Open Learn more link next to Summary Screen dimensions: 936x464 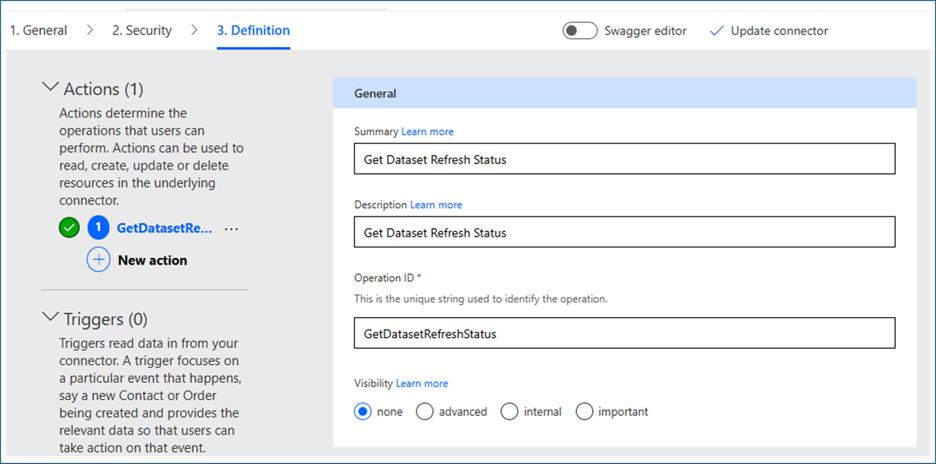[x=427, y=131]
